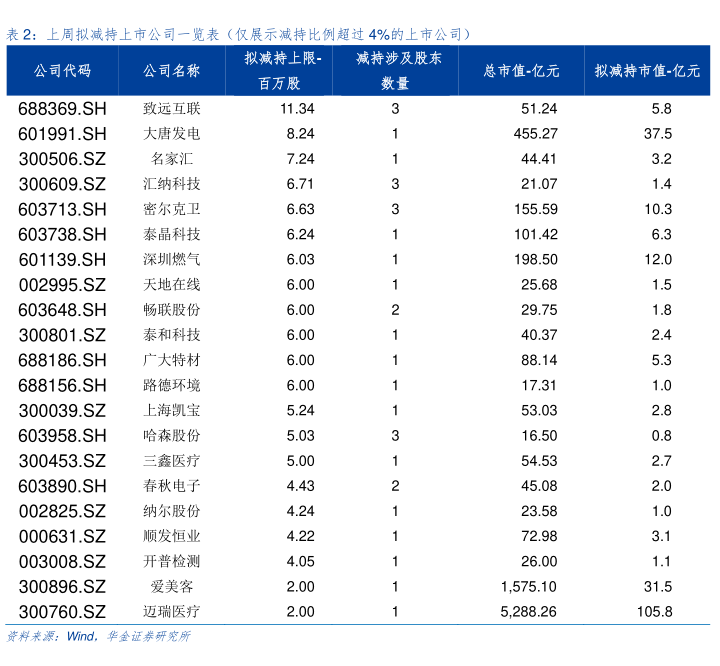Click company name 爱美客

click(x=172, y=587)
